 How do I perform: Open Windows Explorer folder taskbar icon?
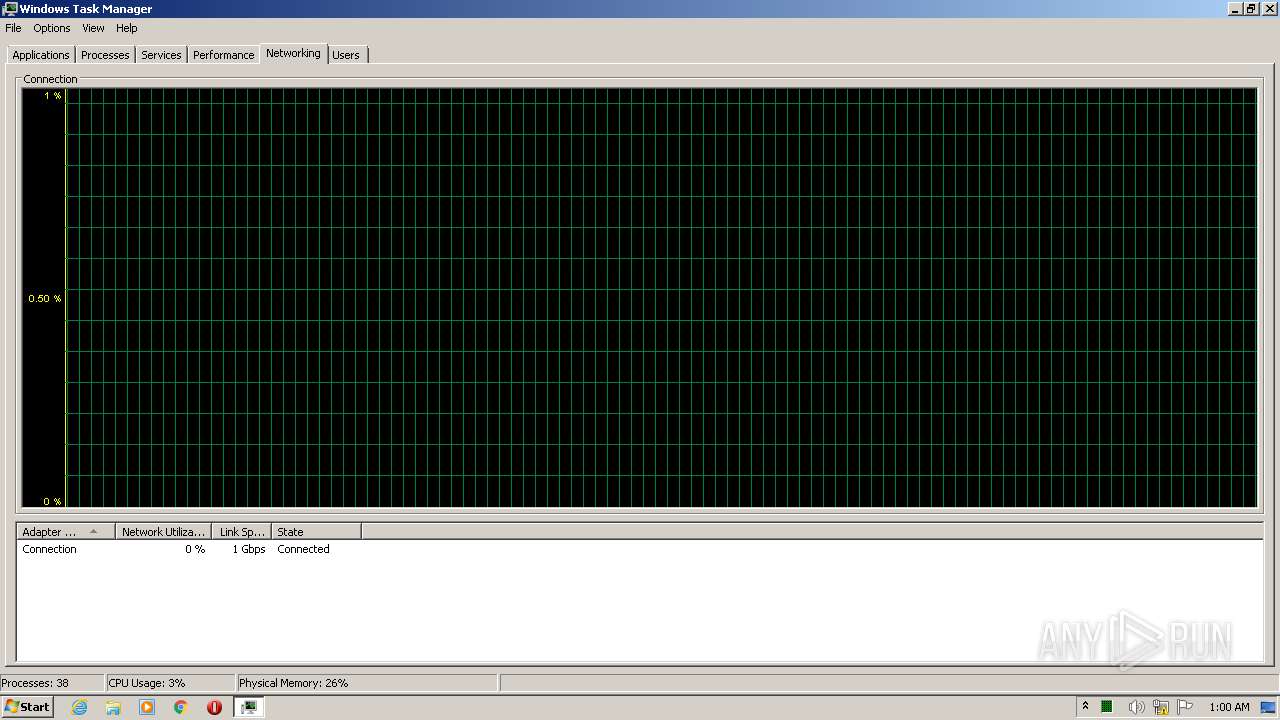click(113, 707)
